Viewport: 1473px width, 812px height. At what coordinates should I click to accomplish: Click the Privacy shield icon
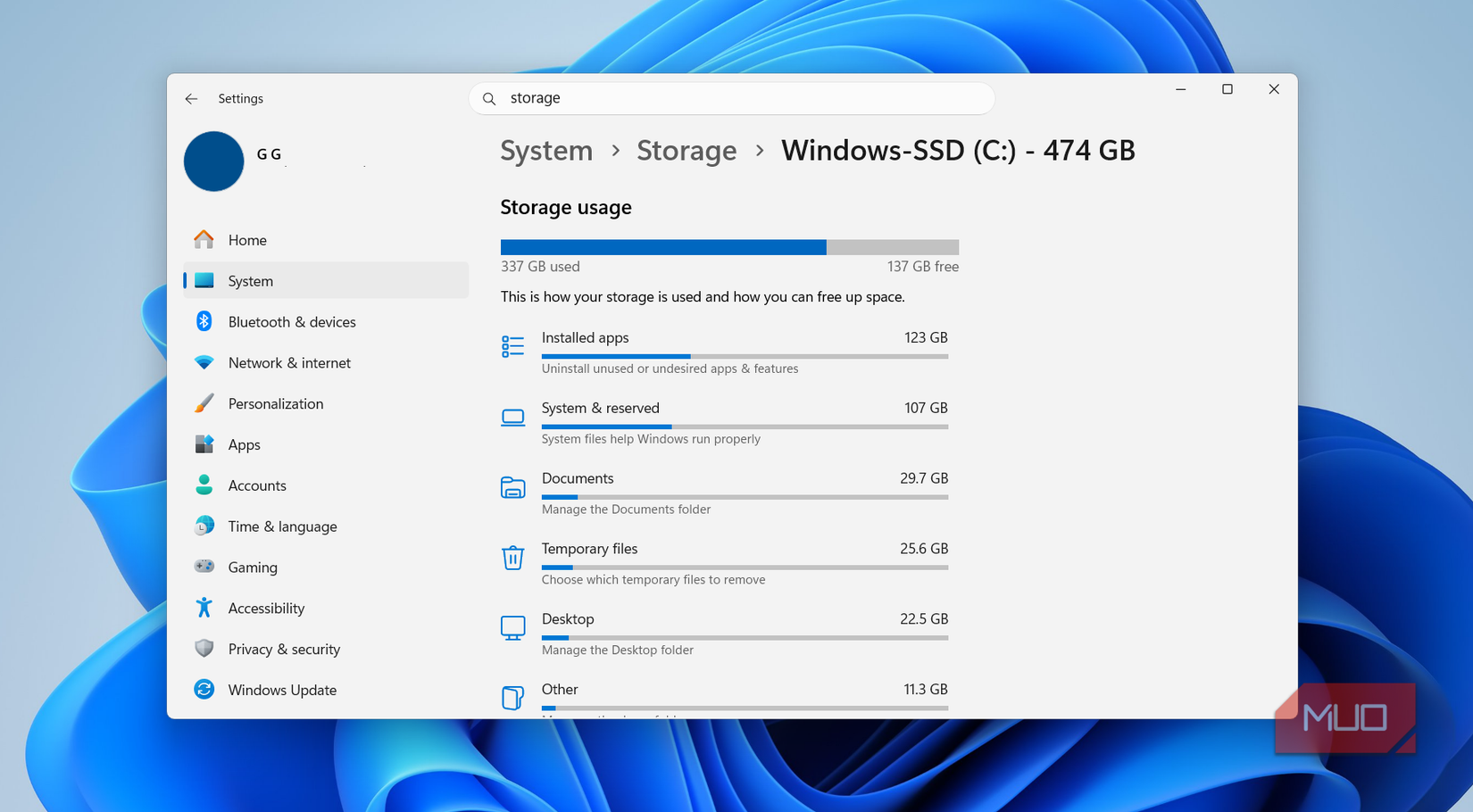204,649
